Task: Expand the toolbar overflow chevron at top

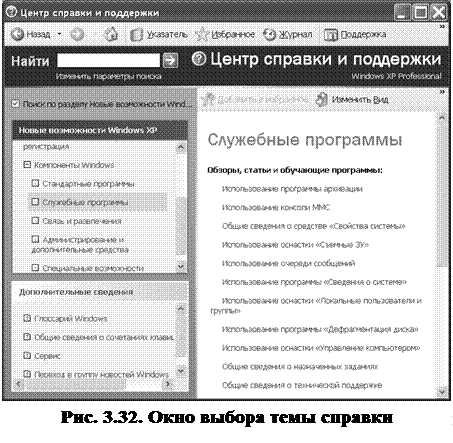Action: coord(442,27)
